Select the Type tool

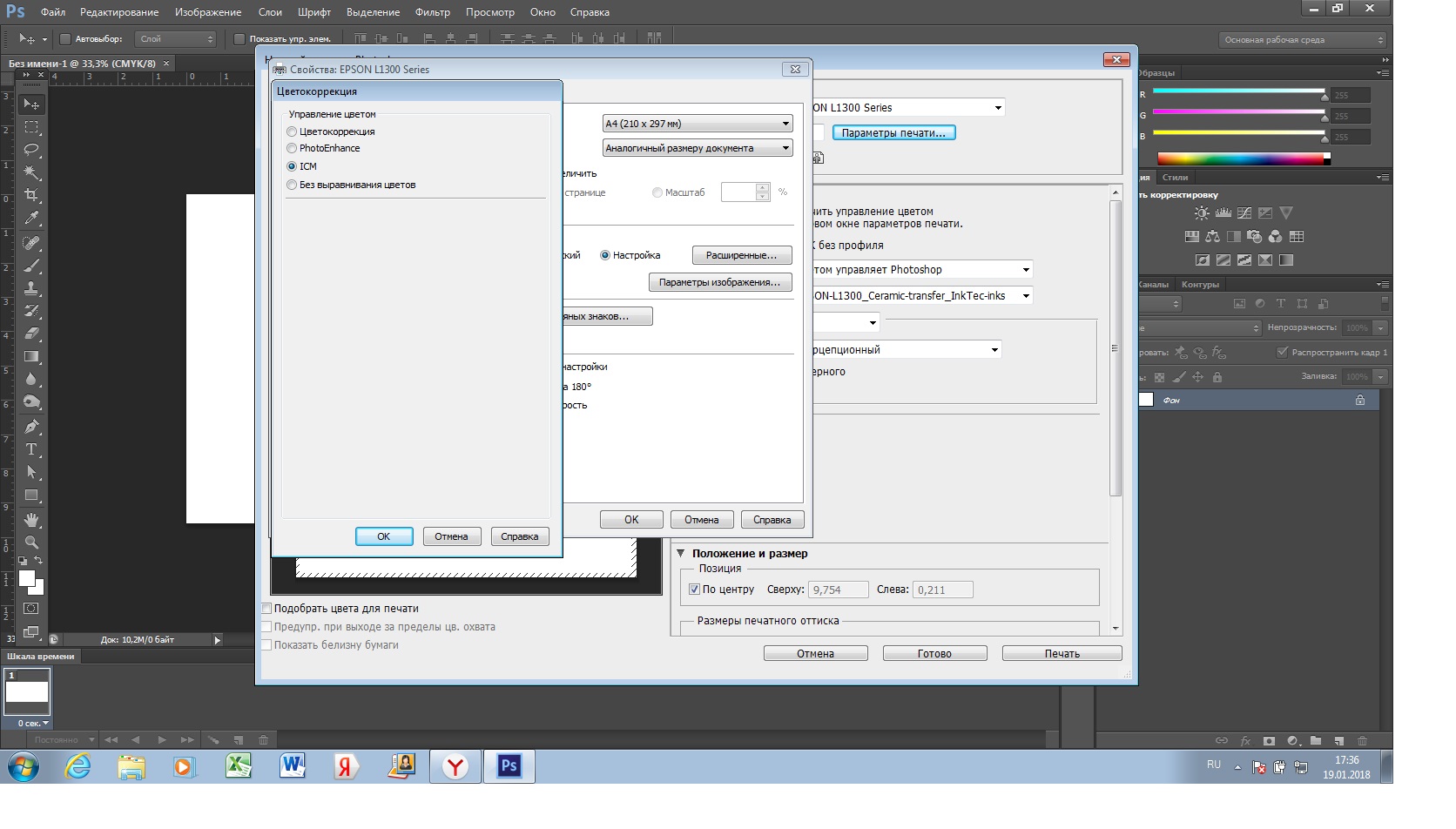pos(31,449)
